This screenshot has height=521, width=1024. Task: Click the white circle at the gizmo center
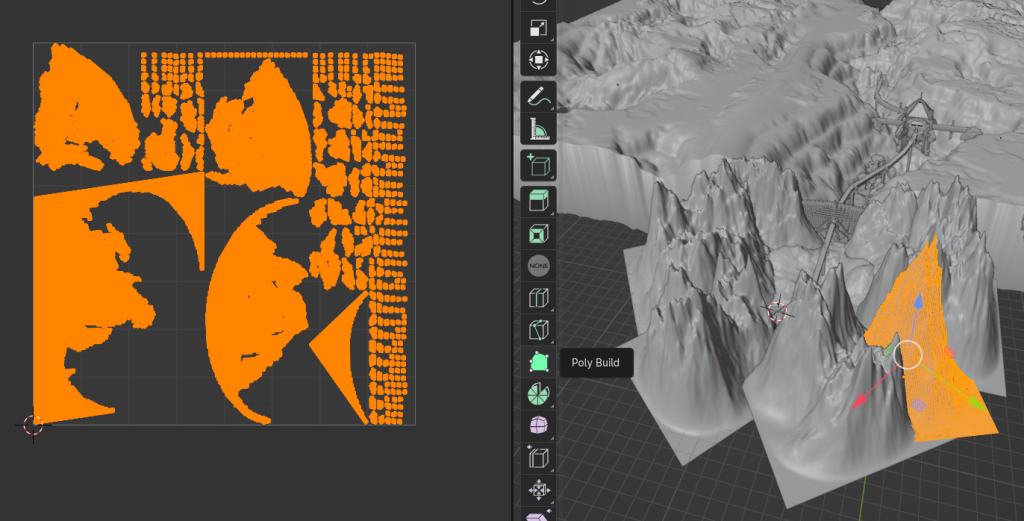point(907,355)
